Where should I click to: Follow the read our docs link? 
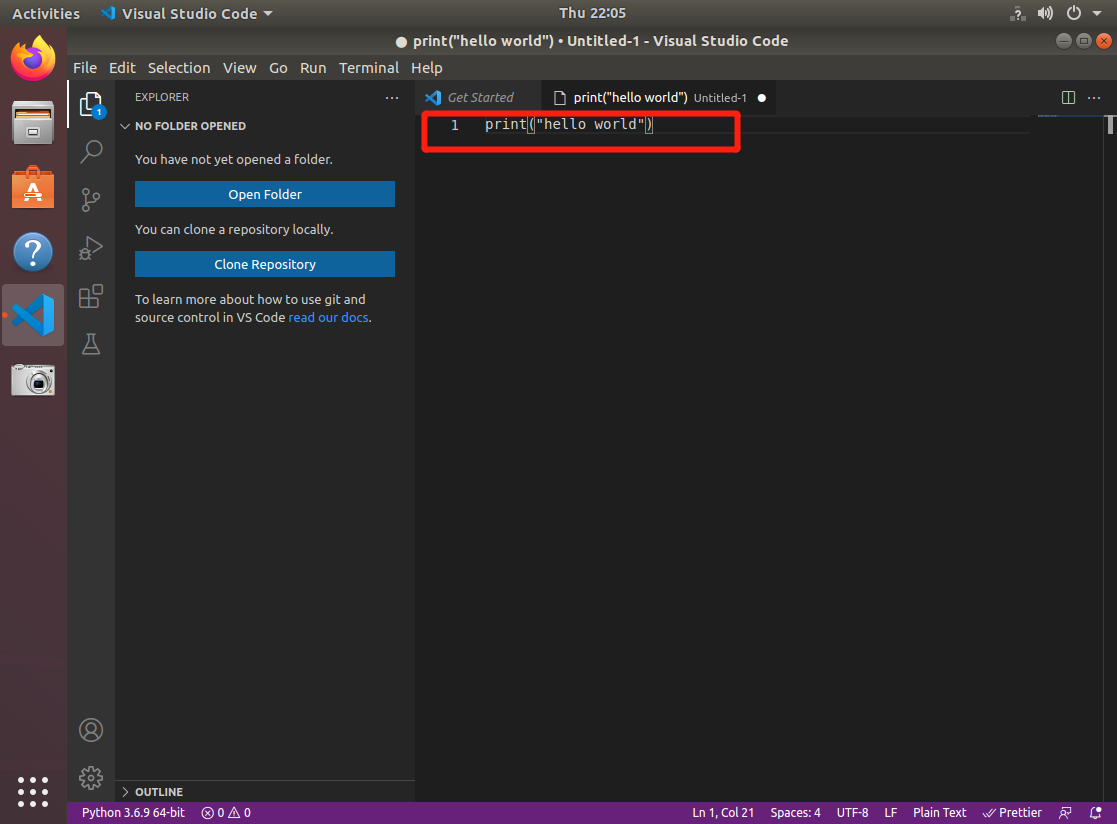pyautogui.click(x=328, y=318)
